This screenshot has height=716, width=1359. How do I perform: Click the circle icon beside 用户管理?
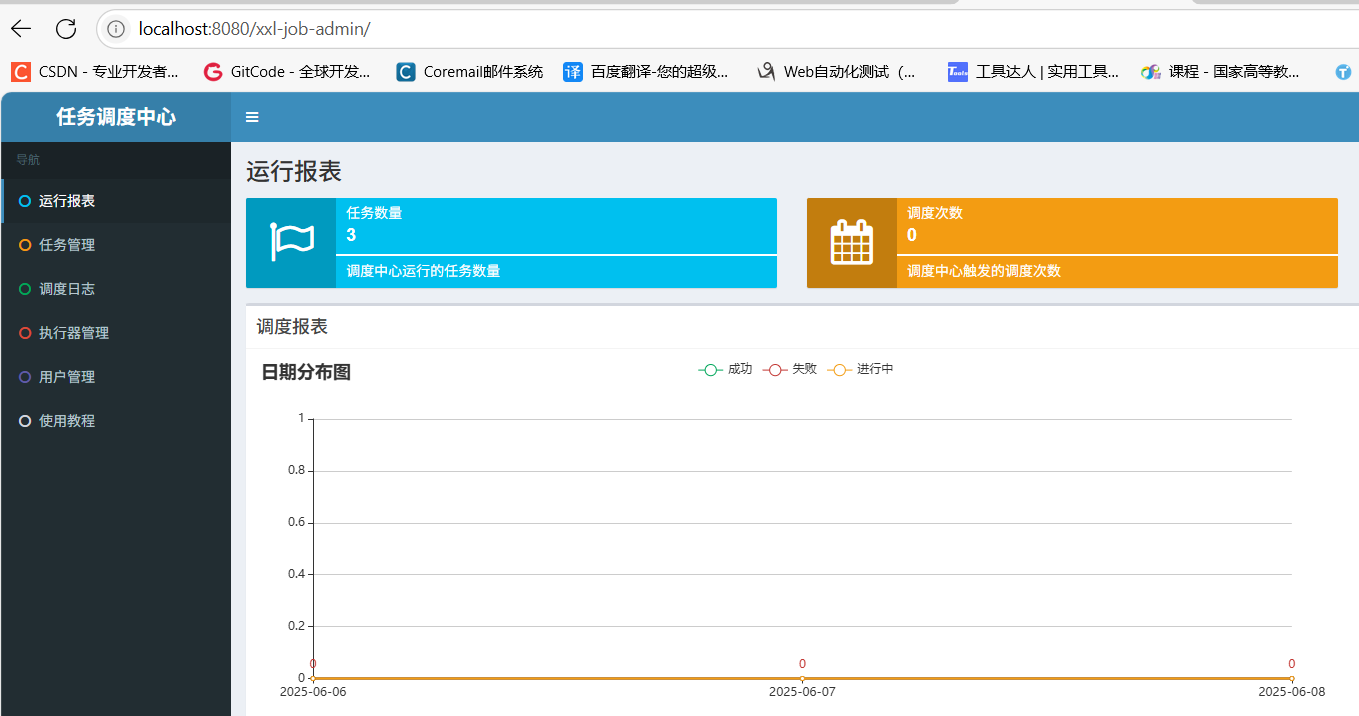[x=25, y=377]
